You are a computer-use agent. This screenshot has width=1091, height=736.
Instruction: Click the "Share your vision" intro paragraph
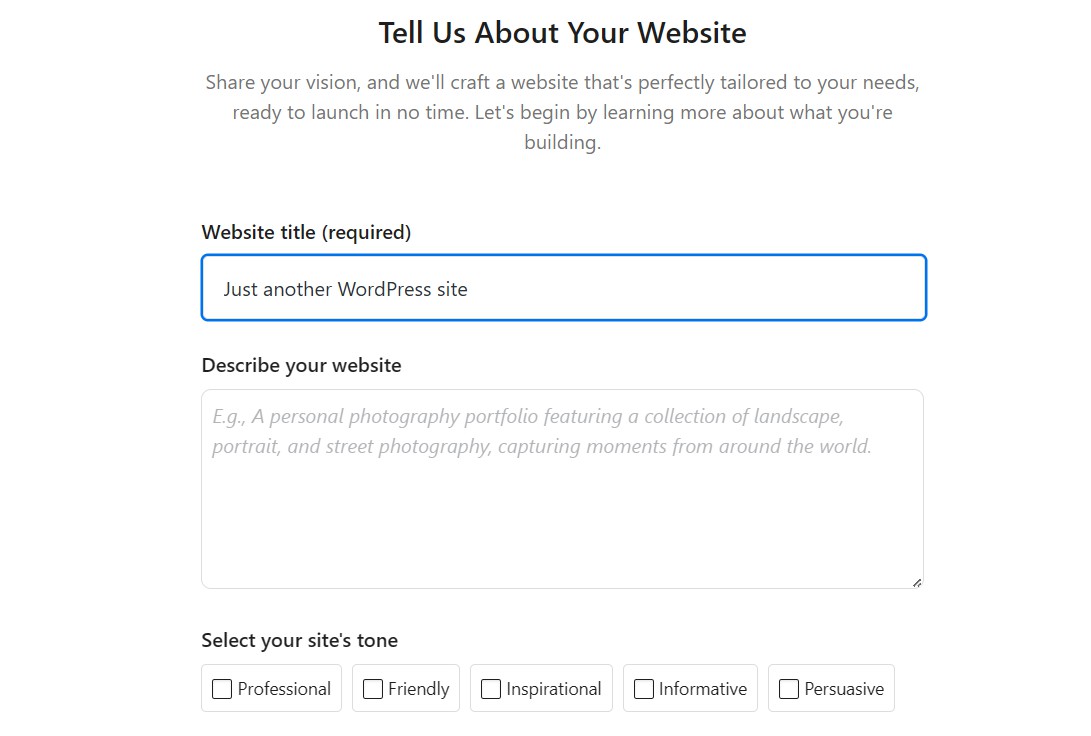(x=562, y=112)
